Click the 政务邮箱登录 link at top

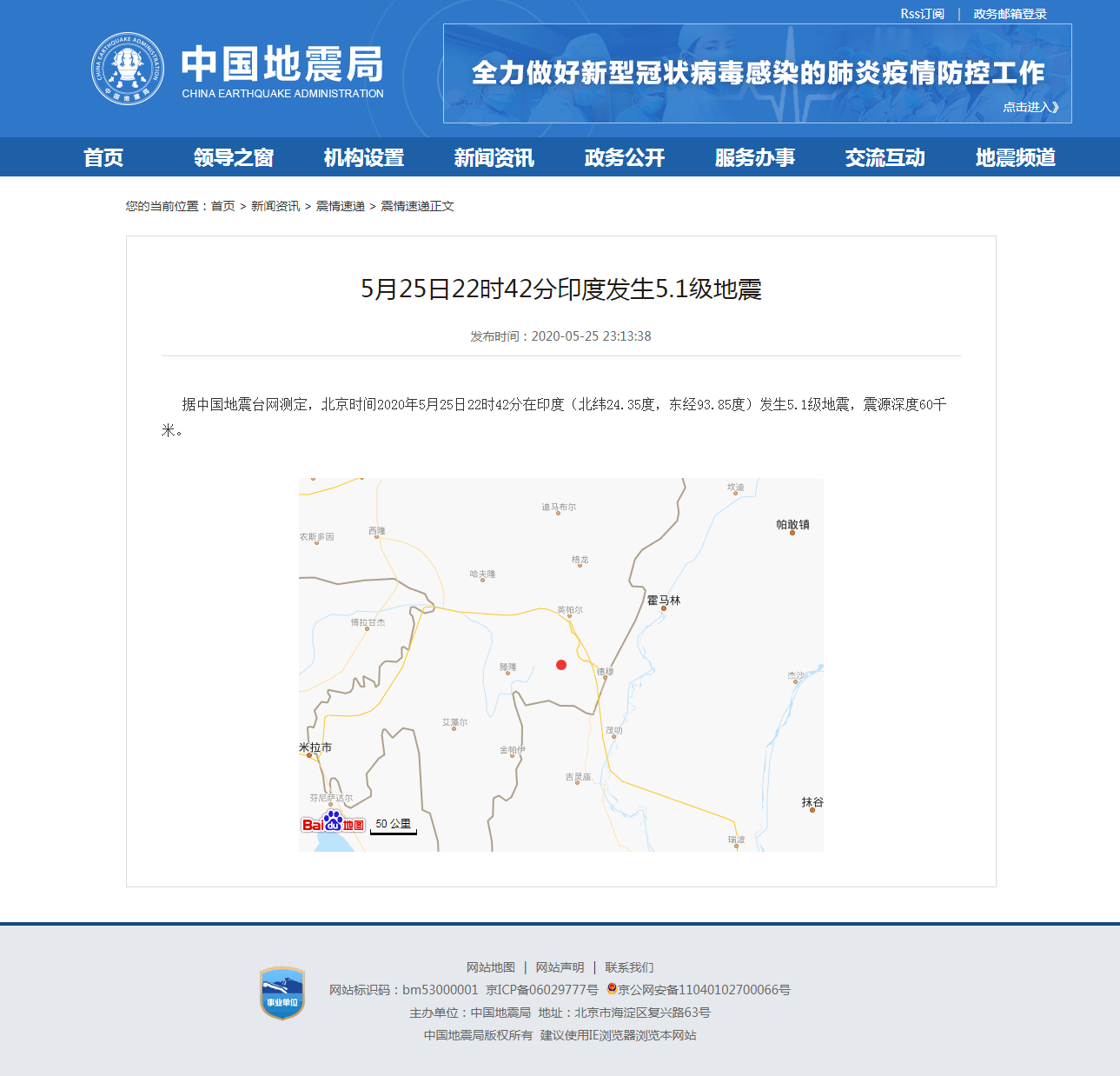pyautogui.click(x=1010, y=14)
